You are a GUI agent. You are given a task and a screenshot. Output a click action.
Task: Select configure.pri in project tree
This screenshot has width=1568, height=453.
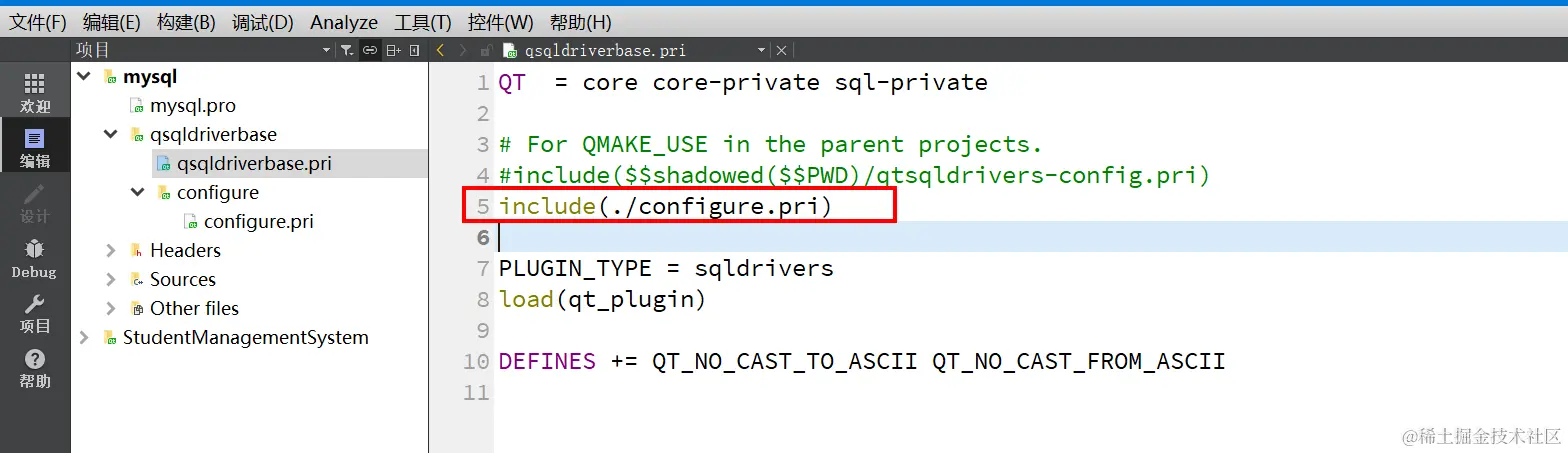coord(259,221)
